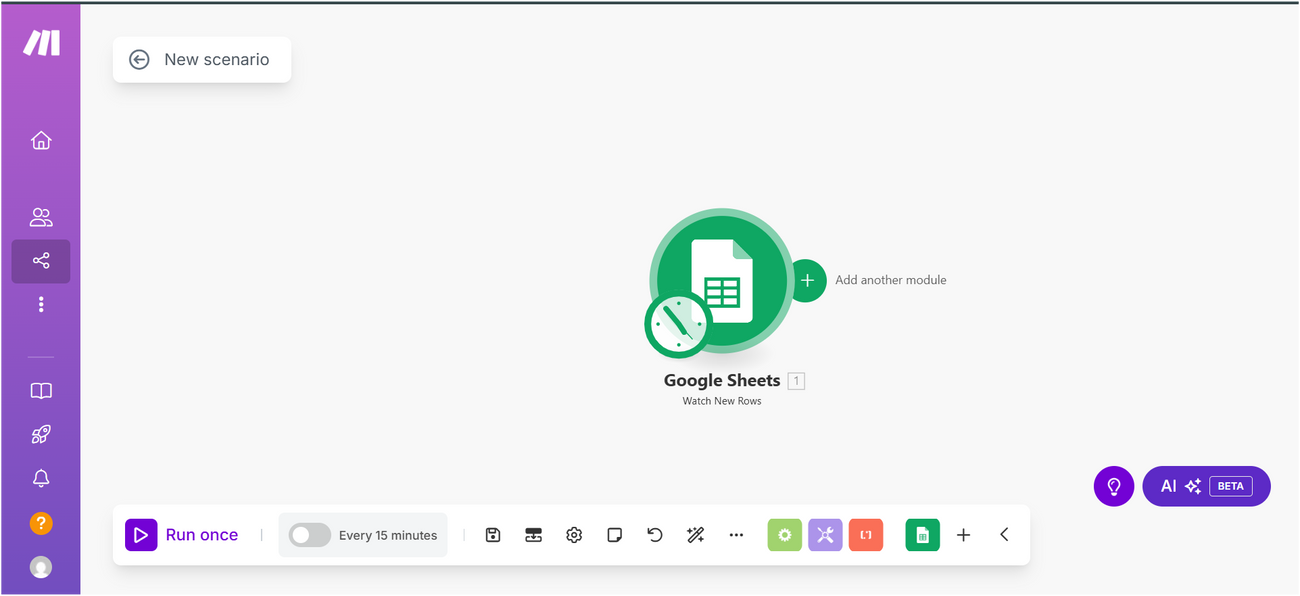This screenshot has width=1300, height=596.
Task: Click the Add another module label
Action: coord(891,280)
